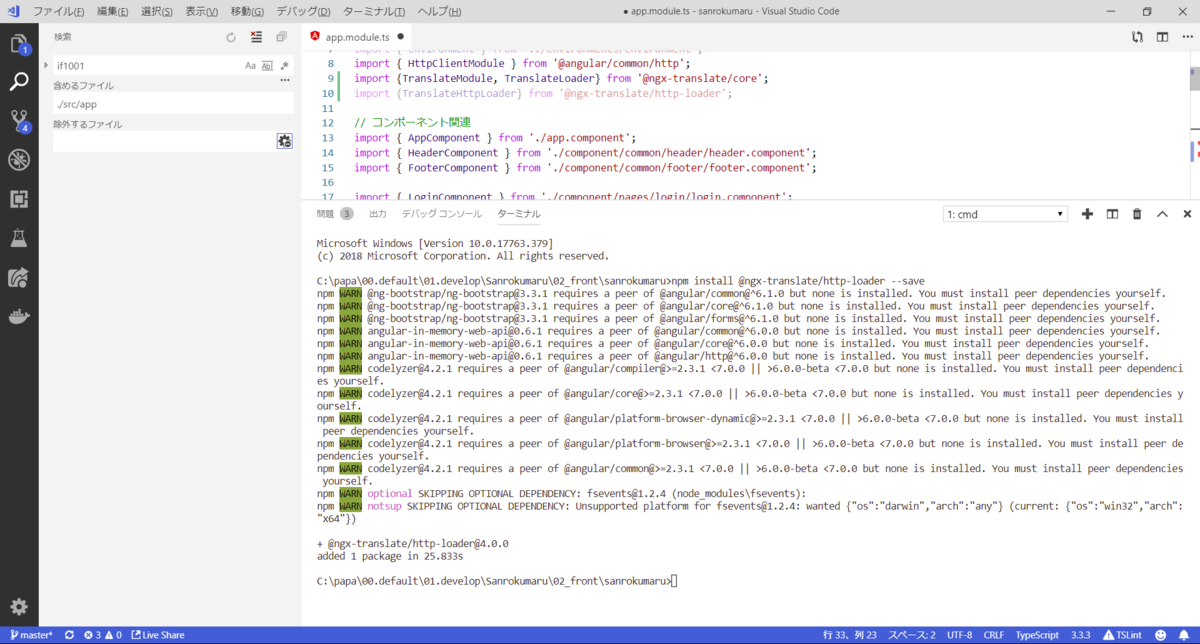Viewport: 1200px width, 644px height.
Task: Switch to the 出力 panel tab
Action: pos(377,214)
